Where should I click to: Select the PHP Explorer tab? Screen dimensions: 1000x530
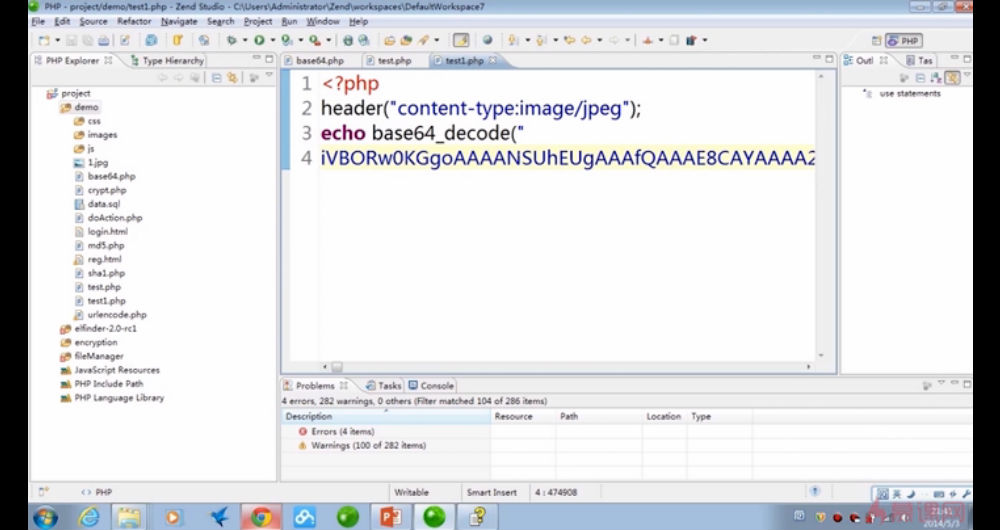tap(72, 61)
